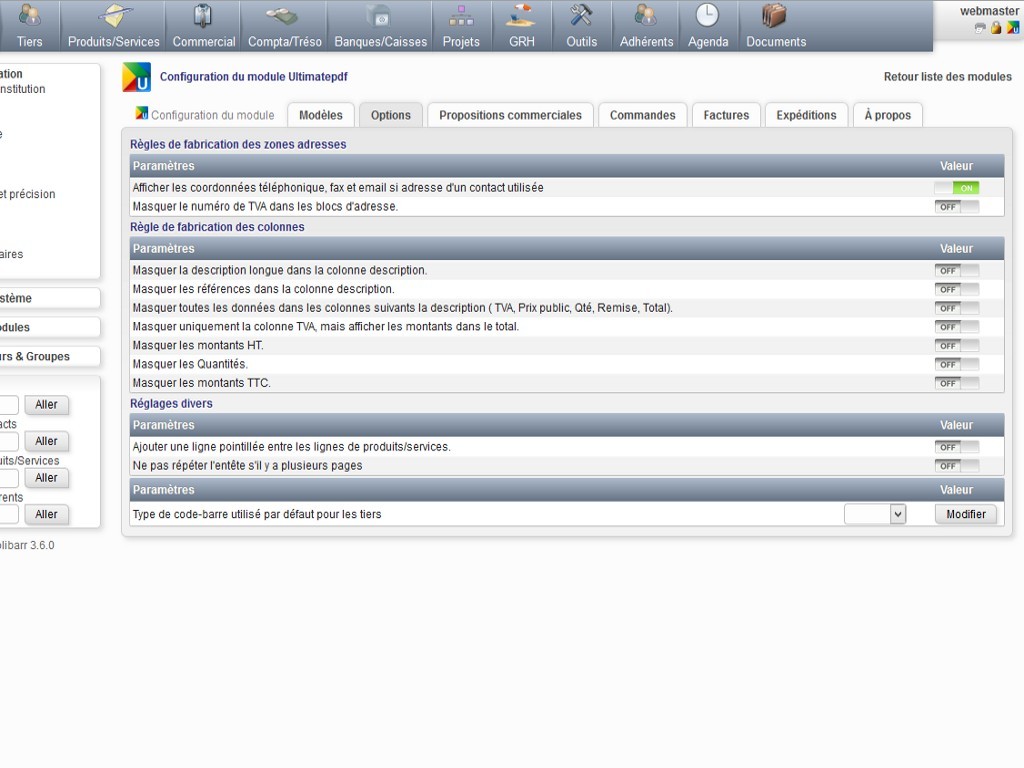Screen dimensions: 1024x768
Task: Open the Produits/Services menu icon
Action: pos(114,16)
